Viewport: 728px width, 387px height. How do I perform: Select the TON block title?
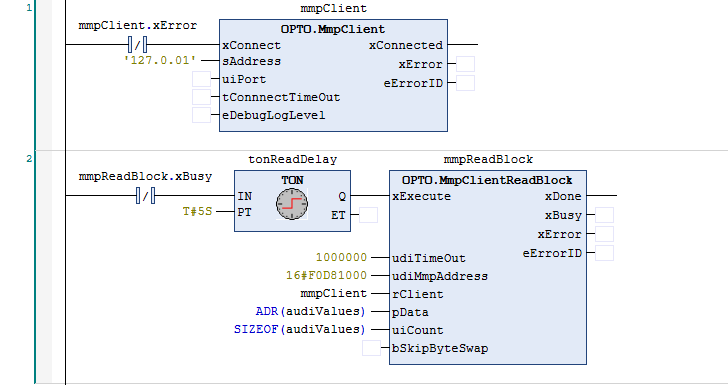click(292, 180)
